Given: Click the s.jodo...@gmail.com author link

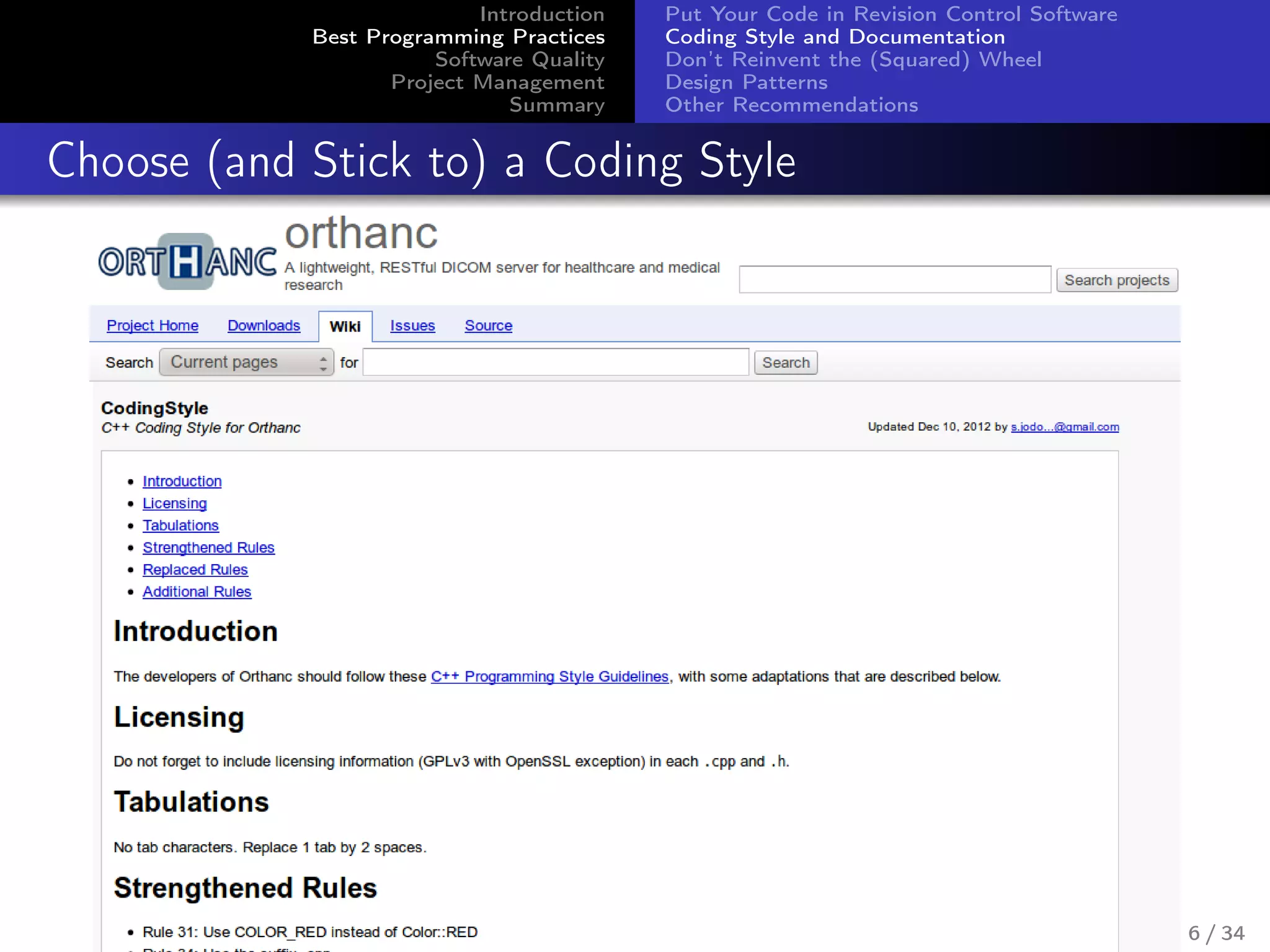Looking at the screenshot, I should 1065,426.
